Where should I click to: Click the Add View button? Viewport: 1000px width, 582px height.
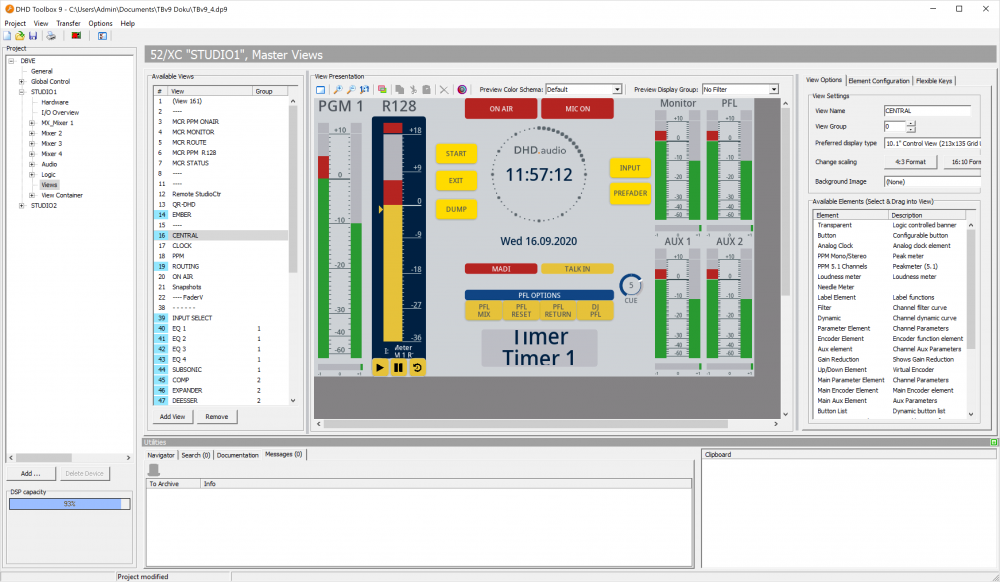[x=172, y=416]
